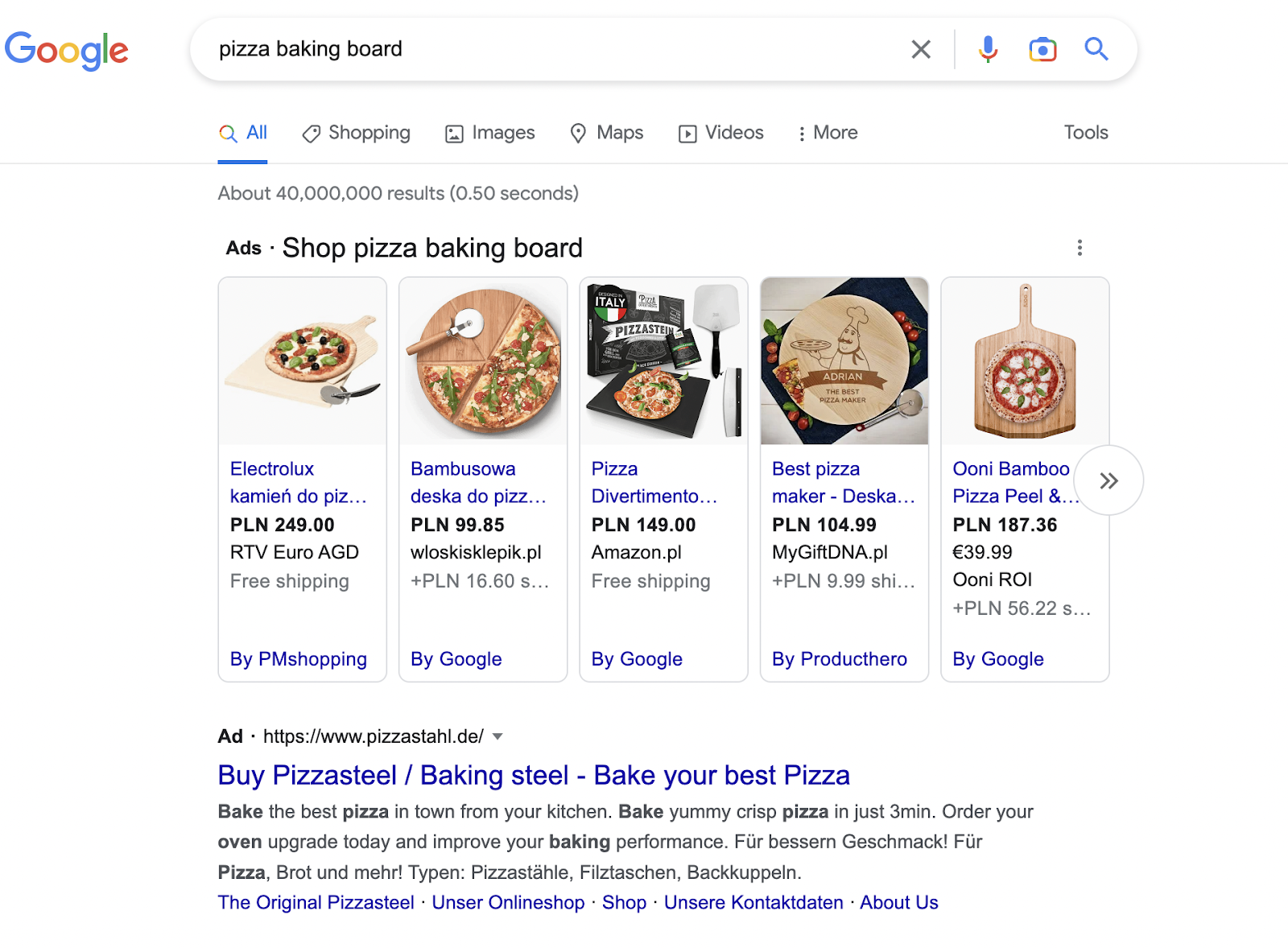Click in the pizza baking board search field
This screenshot has width=1288, height=948.
click(x=555, y=49)
